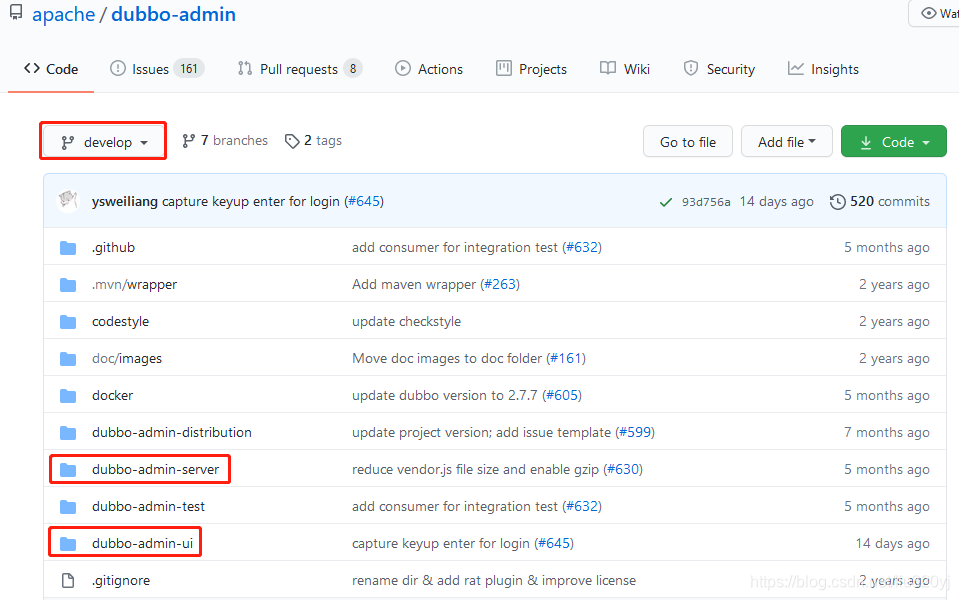
Task: Open the codestyle folder
Action: (120, 322)
